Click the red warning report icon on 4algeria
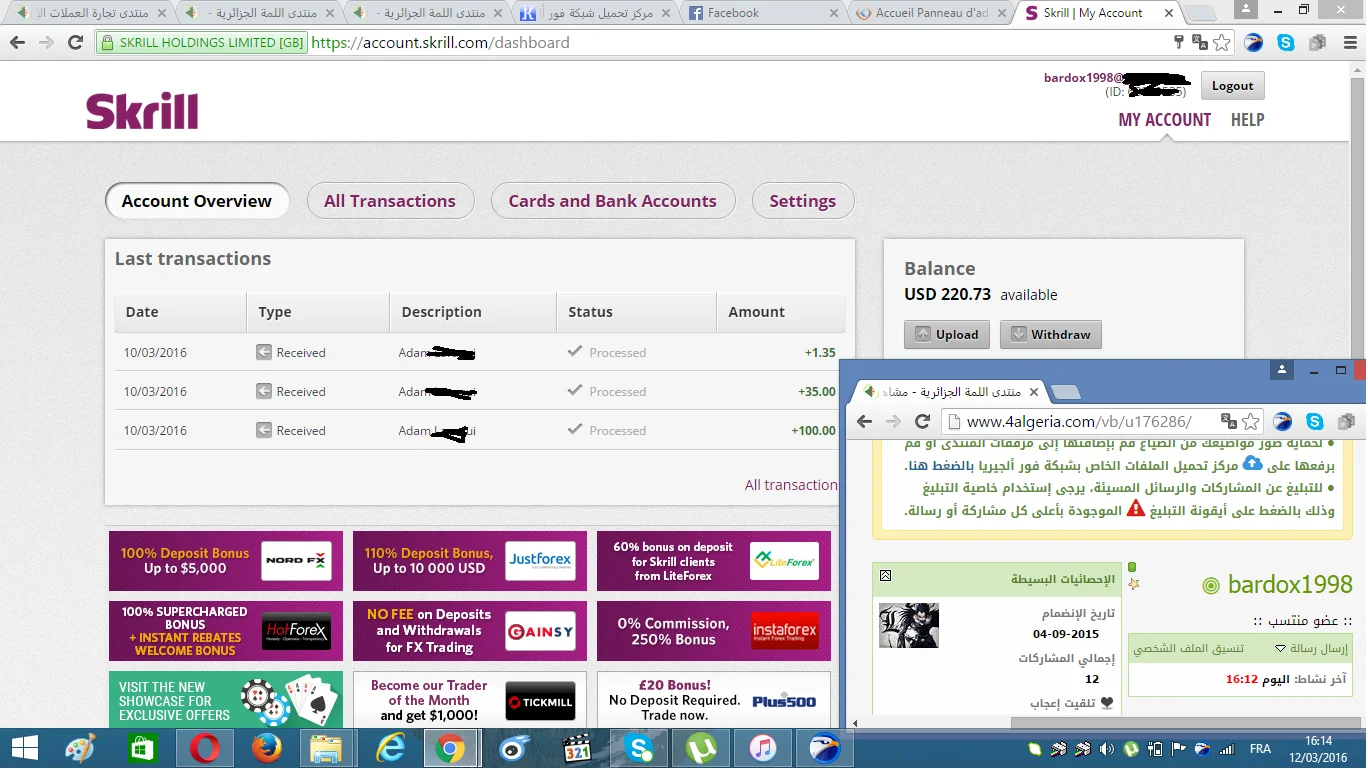Image resolution: width=1368 pixels, height=769 pixels. (x=1136, y=509)
